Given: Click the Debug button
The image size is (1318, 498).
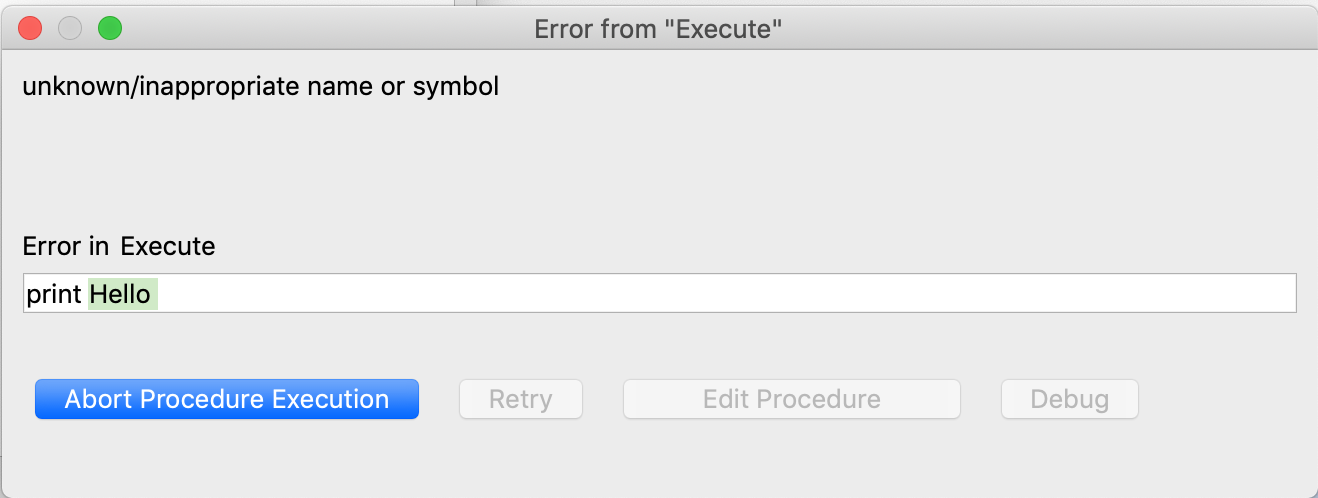Looking at the screenshot, I should click(x=1070, y=399).
